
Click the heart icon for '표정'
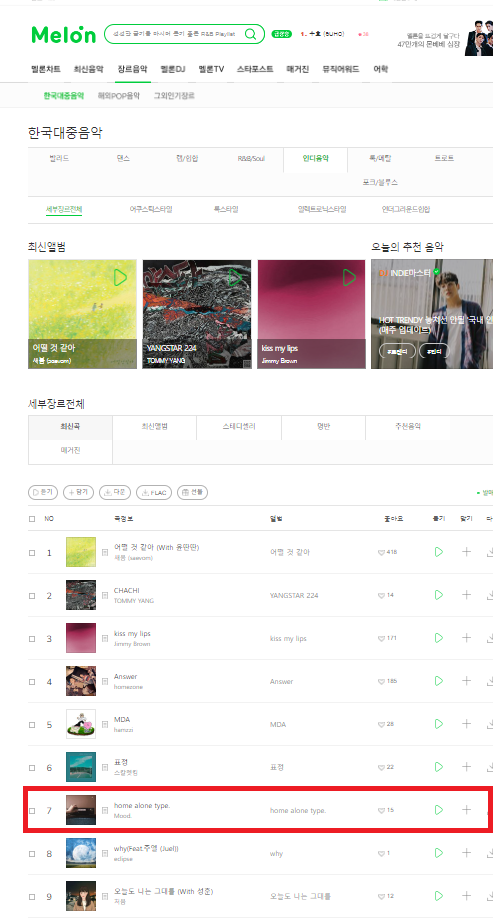[382, 767]
